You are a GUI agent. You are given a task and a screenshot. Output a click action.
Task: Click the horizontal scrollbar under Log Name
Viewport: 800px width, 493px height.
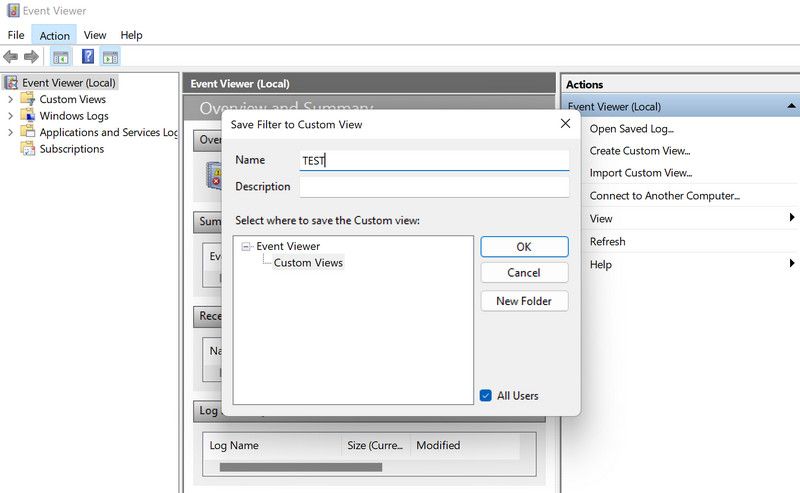tap(300, 467)
